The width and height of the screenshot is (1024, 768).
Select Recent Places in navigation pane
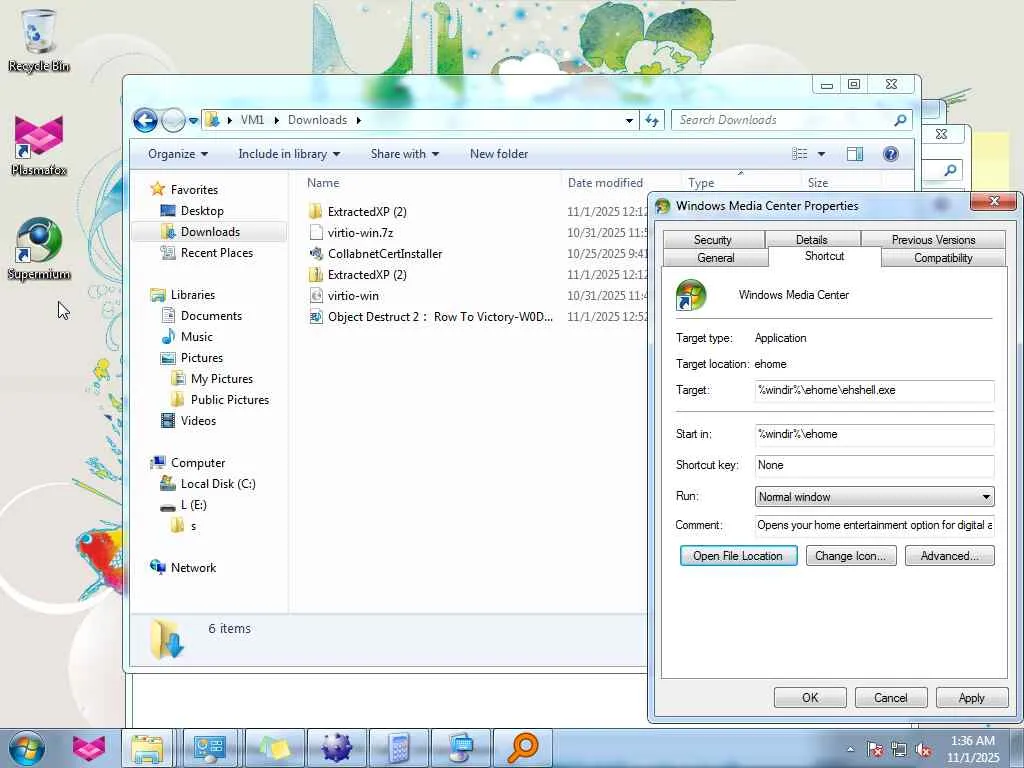(x=217, y=253)
